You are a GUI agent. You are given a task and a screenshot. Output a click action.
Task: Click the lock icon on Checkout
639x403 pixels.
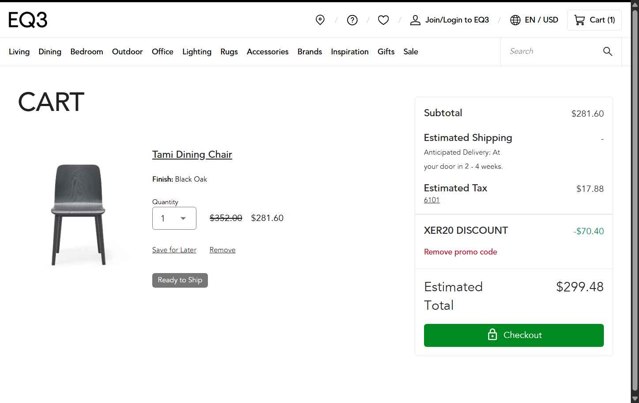[x=492, y=335]
